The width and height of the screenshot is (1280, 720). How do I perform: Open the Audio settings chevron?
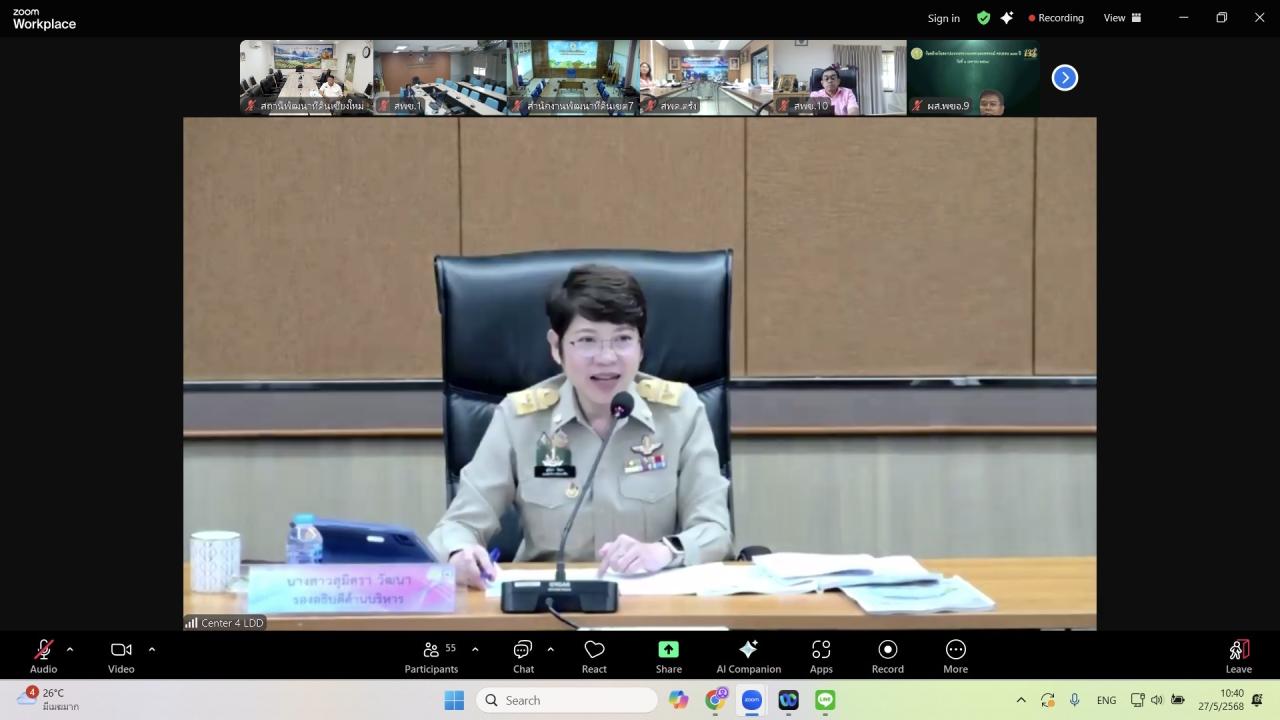69,648
